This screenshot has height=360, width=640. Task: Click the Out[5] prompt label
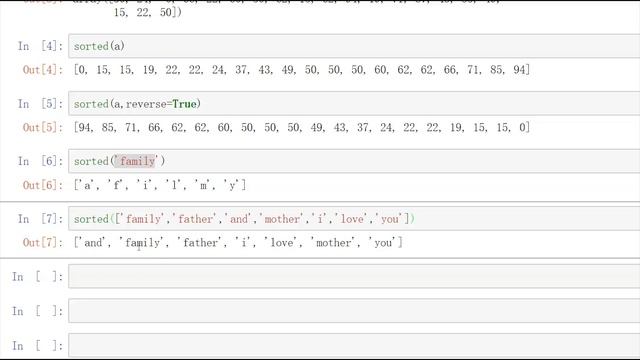pyautogui.click(x=43, y=127)
